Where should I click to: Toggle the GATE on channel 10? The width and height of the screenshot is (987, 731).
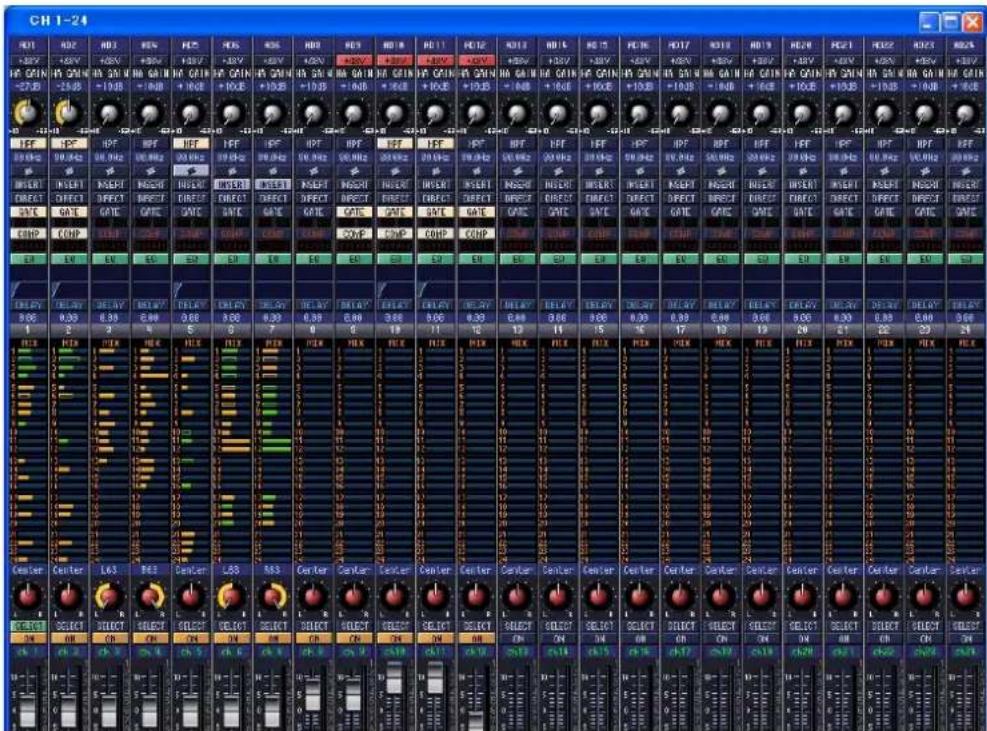395,212
